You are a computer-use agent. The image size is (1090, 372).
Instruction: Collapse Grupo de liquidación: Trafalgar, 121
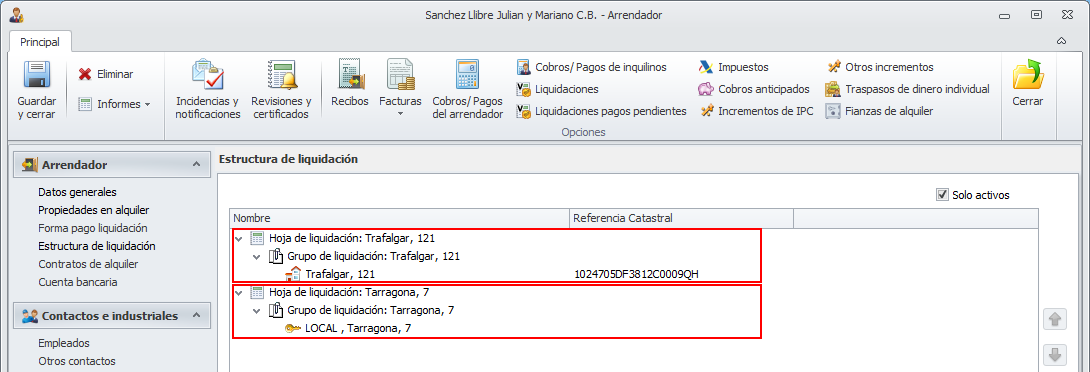tap(257, 257)
